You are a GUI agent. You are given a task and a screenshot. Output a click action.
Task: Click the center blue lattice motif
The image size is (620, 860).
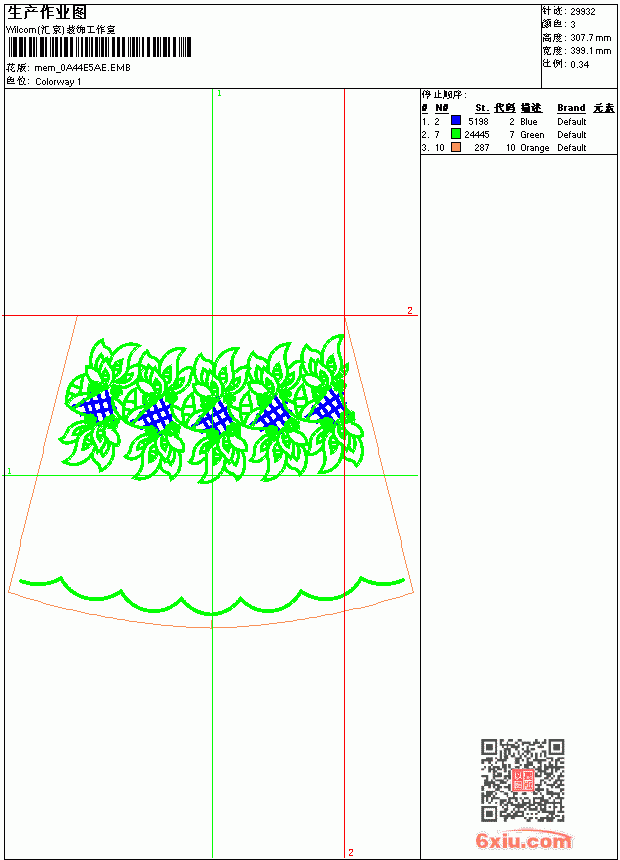click(x=214, y=416)
